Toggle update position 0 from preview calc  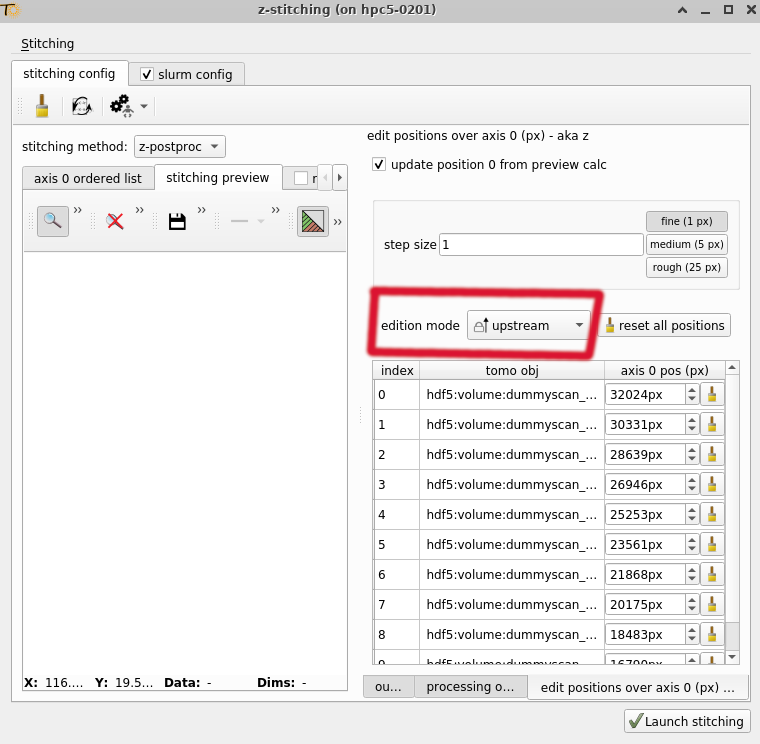click(379, 164)
